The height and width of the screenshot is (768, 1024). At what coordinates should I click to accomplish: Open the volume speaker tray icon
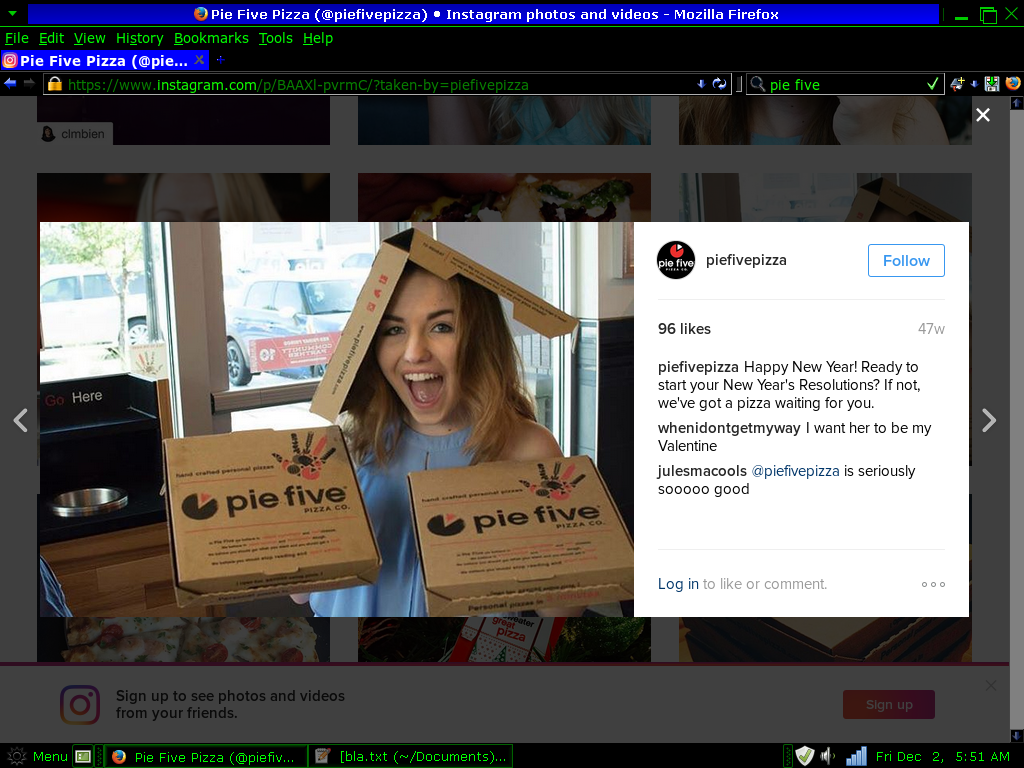point(827,756)
